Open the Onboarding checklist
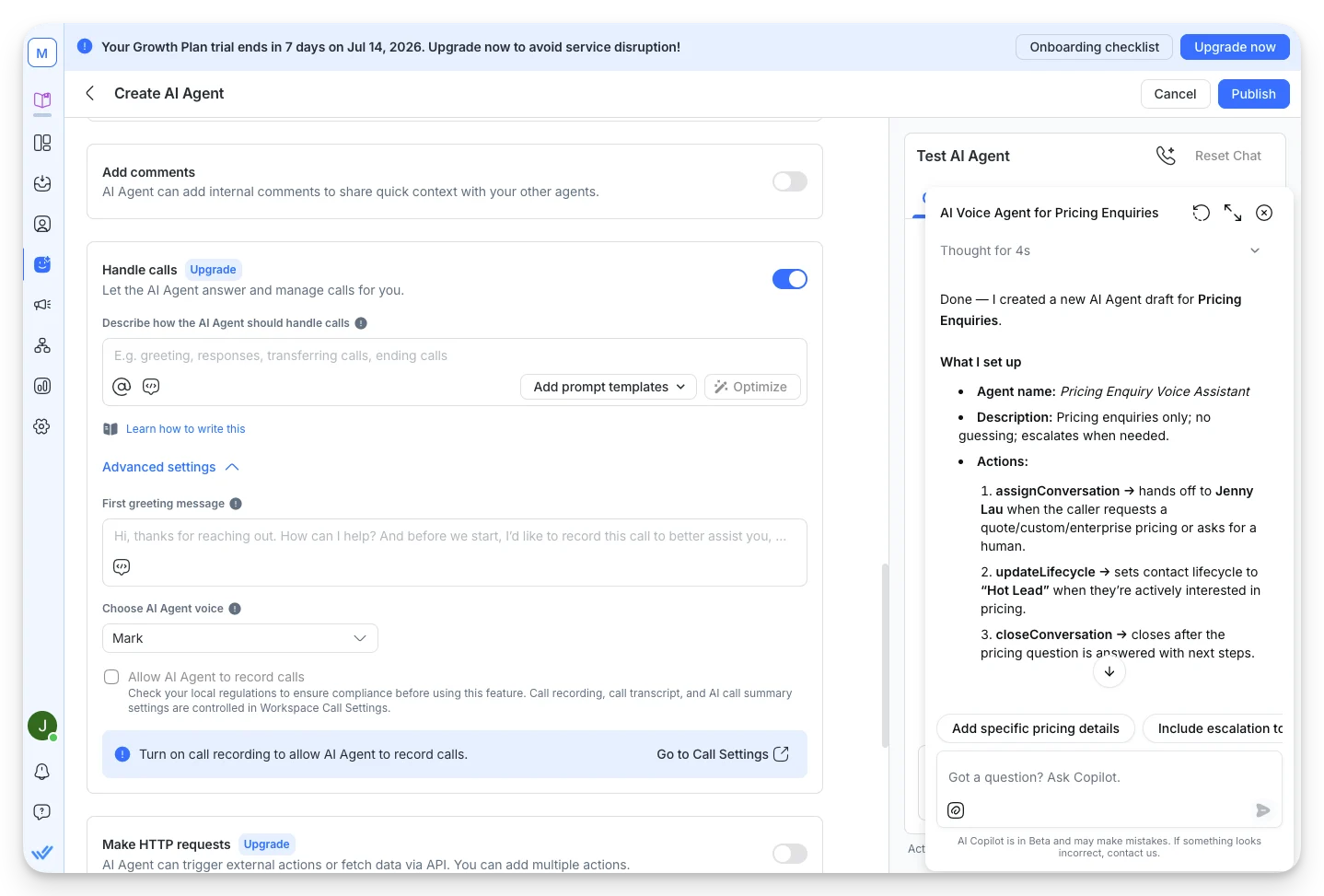The width and height of the screenshot is (1324, 896). (1094, 47)
